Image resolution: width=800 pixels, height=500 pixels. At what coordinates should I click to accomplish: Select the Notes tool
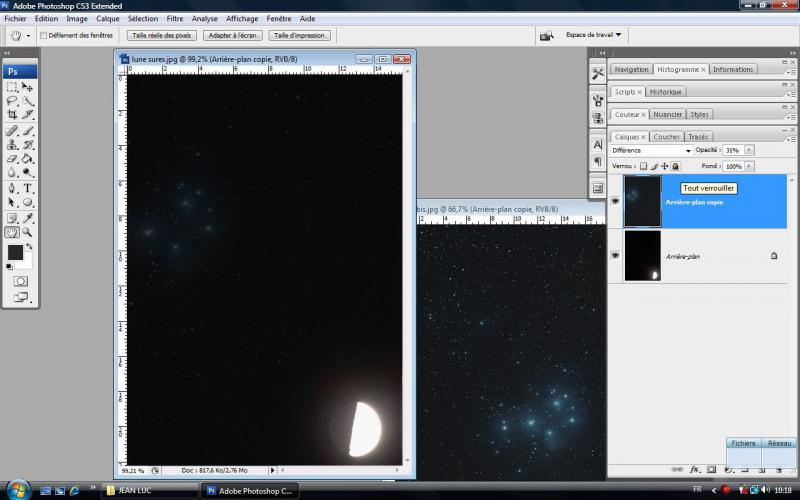pyautogui.click(x=12, y=218)
